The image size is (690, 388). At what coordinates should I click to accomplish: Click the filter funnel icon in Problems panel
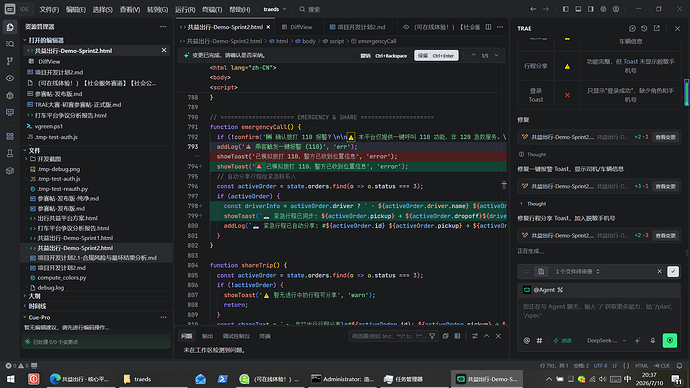[x=432, y=336]
